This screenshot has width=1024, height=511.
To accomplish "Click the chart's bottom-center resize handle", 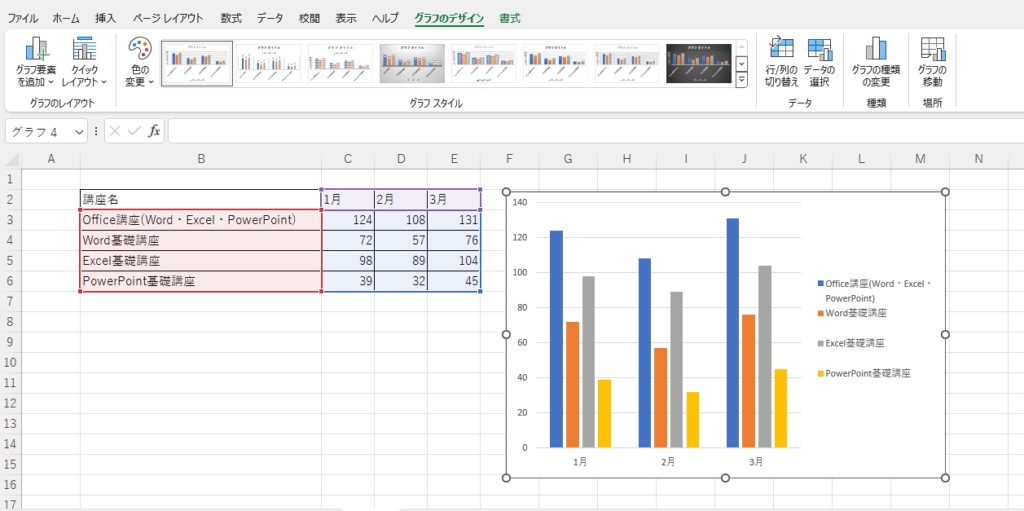I will pos(725,478).
